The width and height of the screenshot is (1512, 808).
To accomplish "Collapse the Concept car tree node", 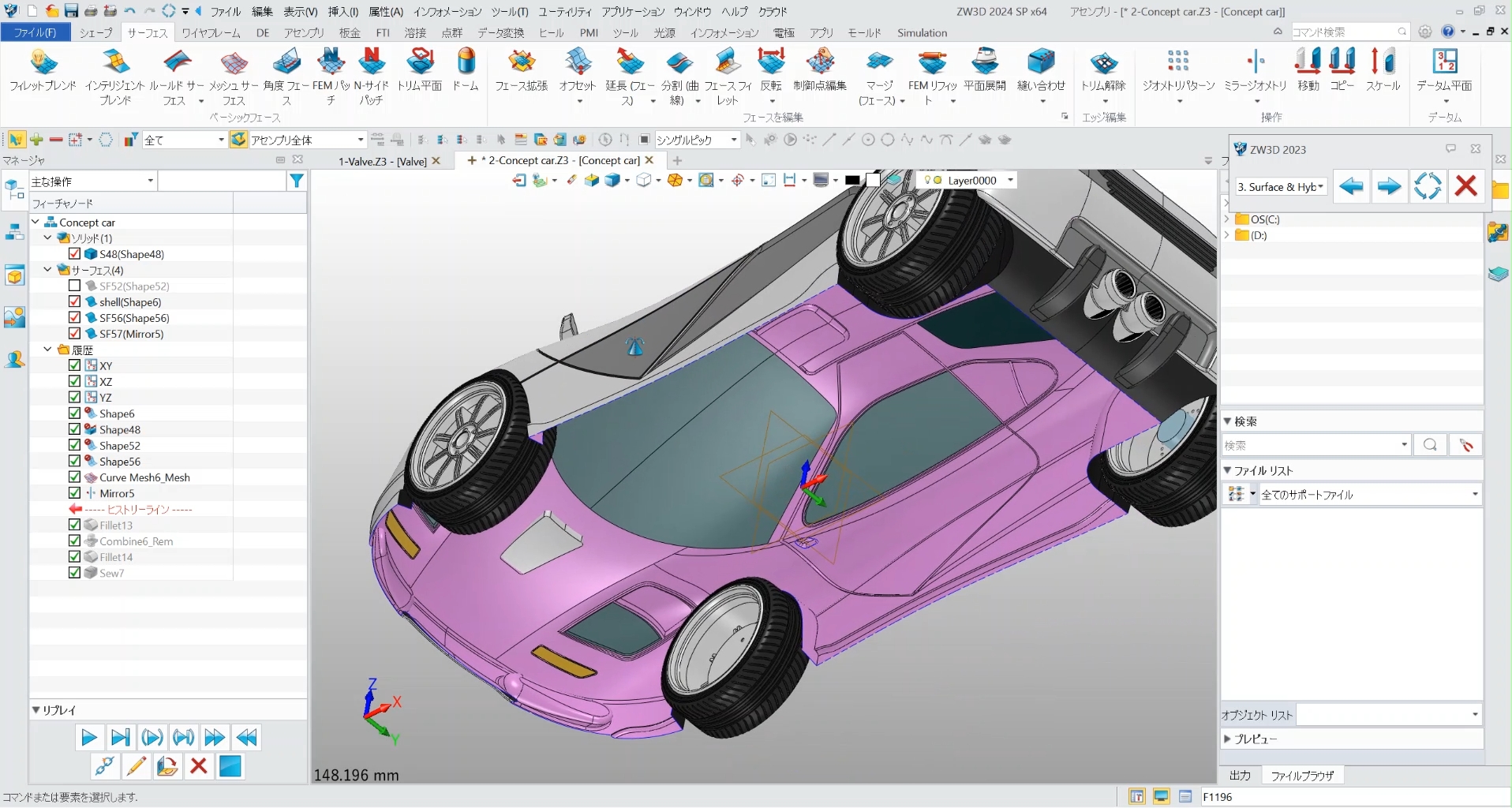I will coord(36,222).
